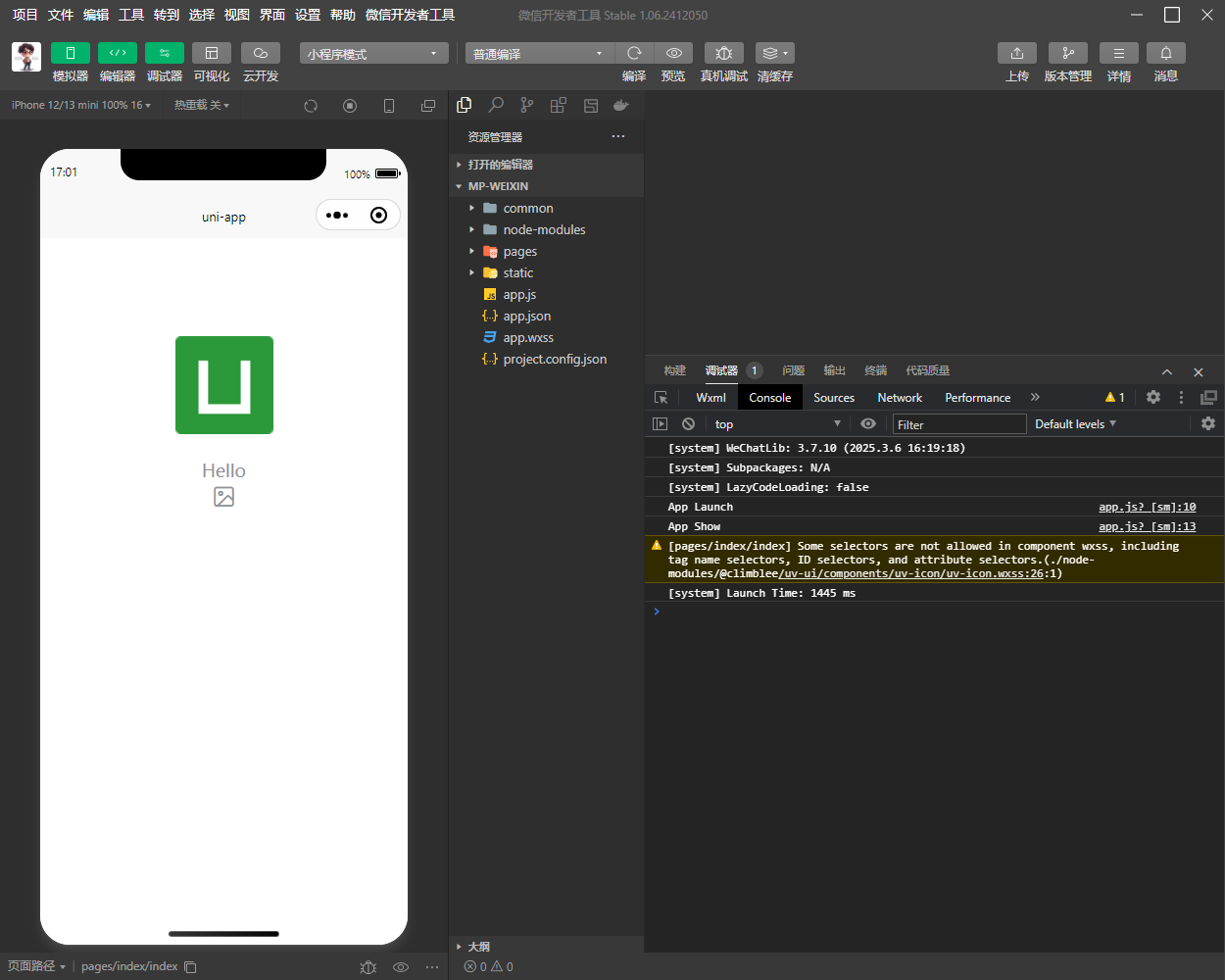Open the 文件 menu
This screenshot has height=980, width=1225.
pos(61,15)
